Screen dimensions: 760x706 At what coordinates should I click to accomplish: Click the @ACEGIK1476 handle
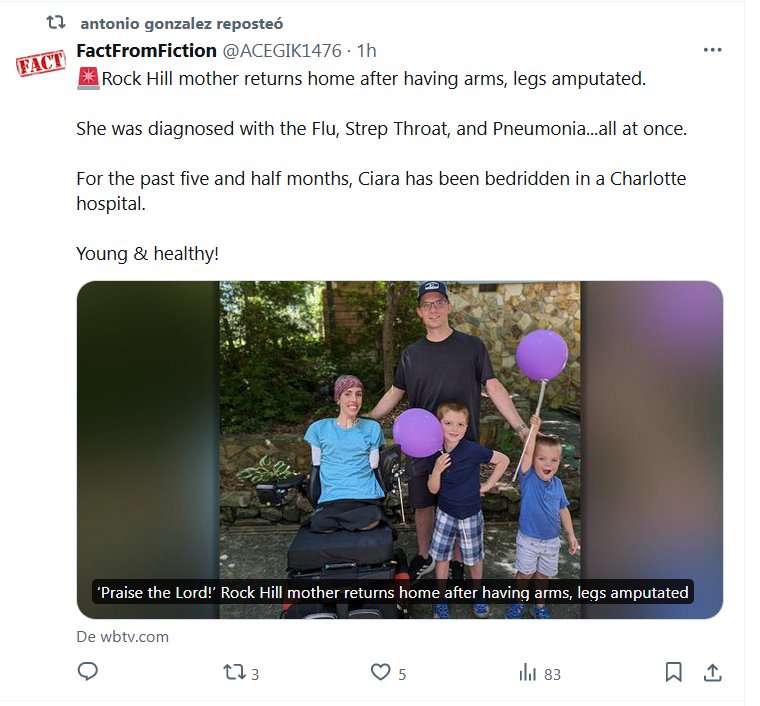[281, 50]
